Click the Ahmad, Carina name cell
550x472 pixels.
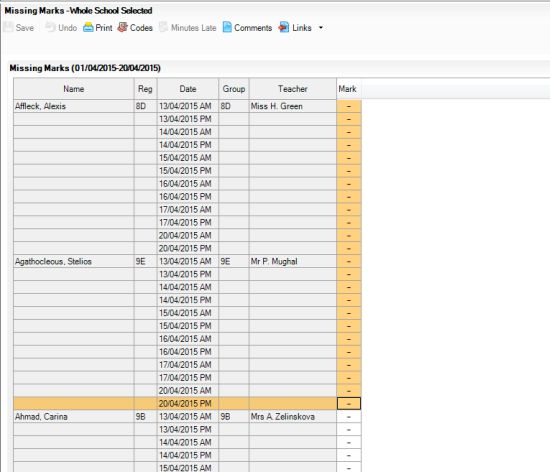[x=74, y=417]
